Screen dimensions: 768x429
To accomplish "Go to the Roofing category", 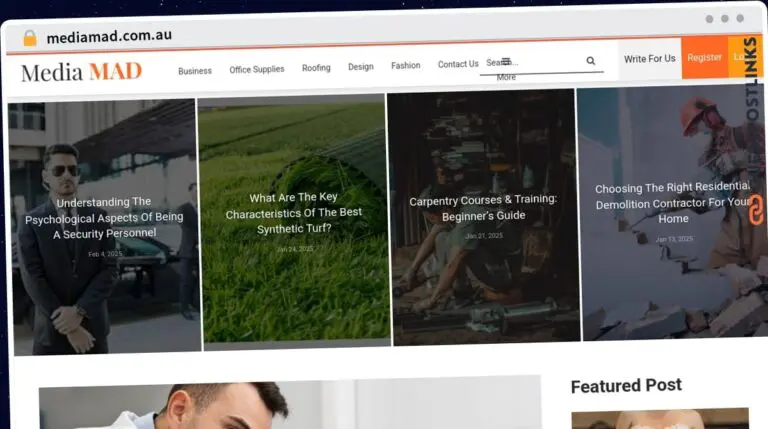I will point(316,68).
